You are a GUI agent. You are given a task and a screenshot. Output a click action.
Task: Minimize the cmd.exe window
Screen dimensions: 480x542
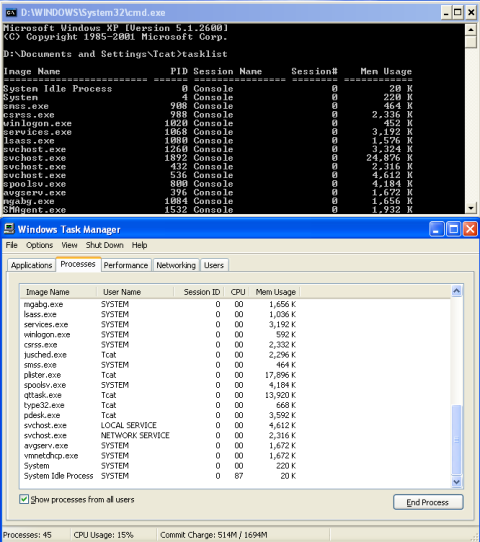[x=446, y=13]
